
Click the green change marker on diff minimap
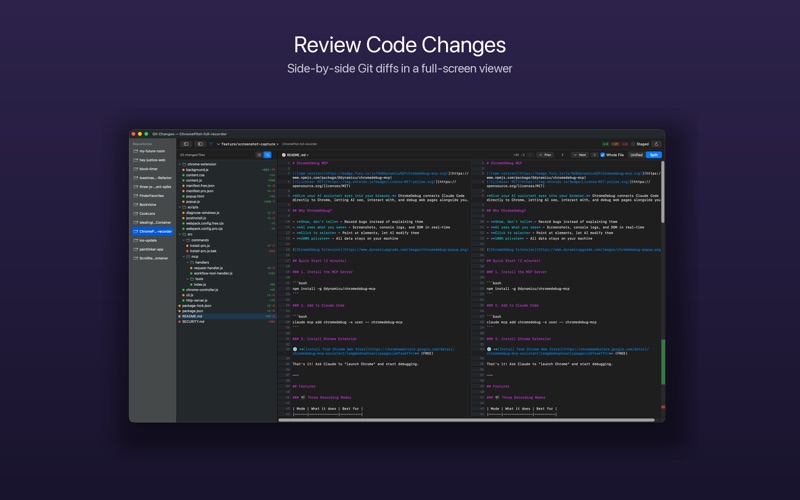tap(663, 362)
